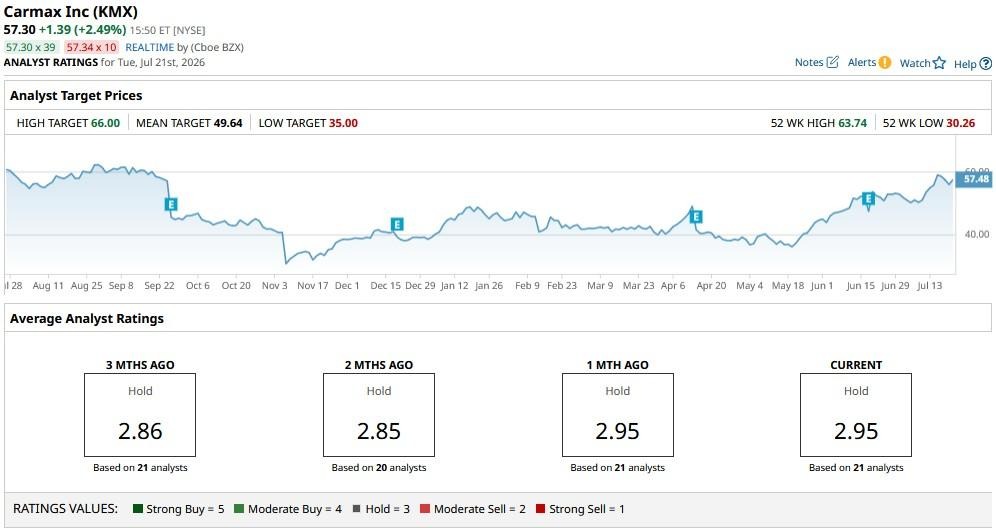Open the Help question mark icon
The width and height of the screenshot is (996, 528).
tap(985, 64)
